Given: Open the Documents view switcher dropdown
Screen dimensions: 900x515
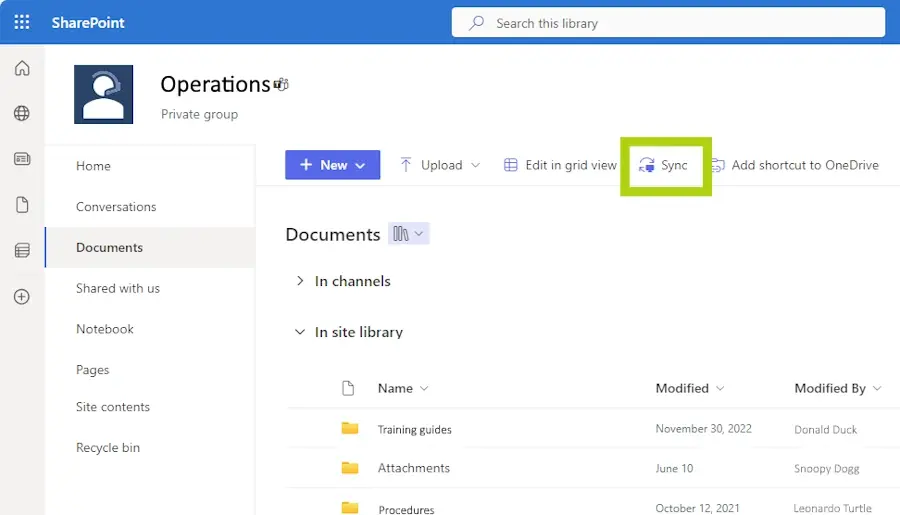Looking at the screenshot, I should [x=408, y=234].
